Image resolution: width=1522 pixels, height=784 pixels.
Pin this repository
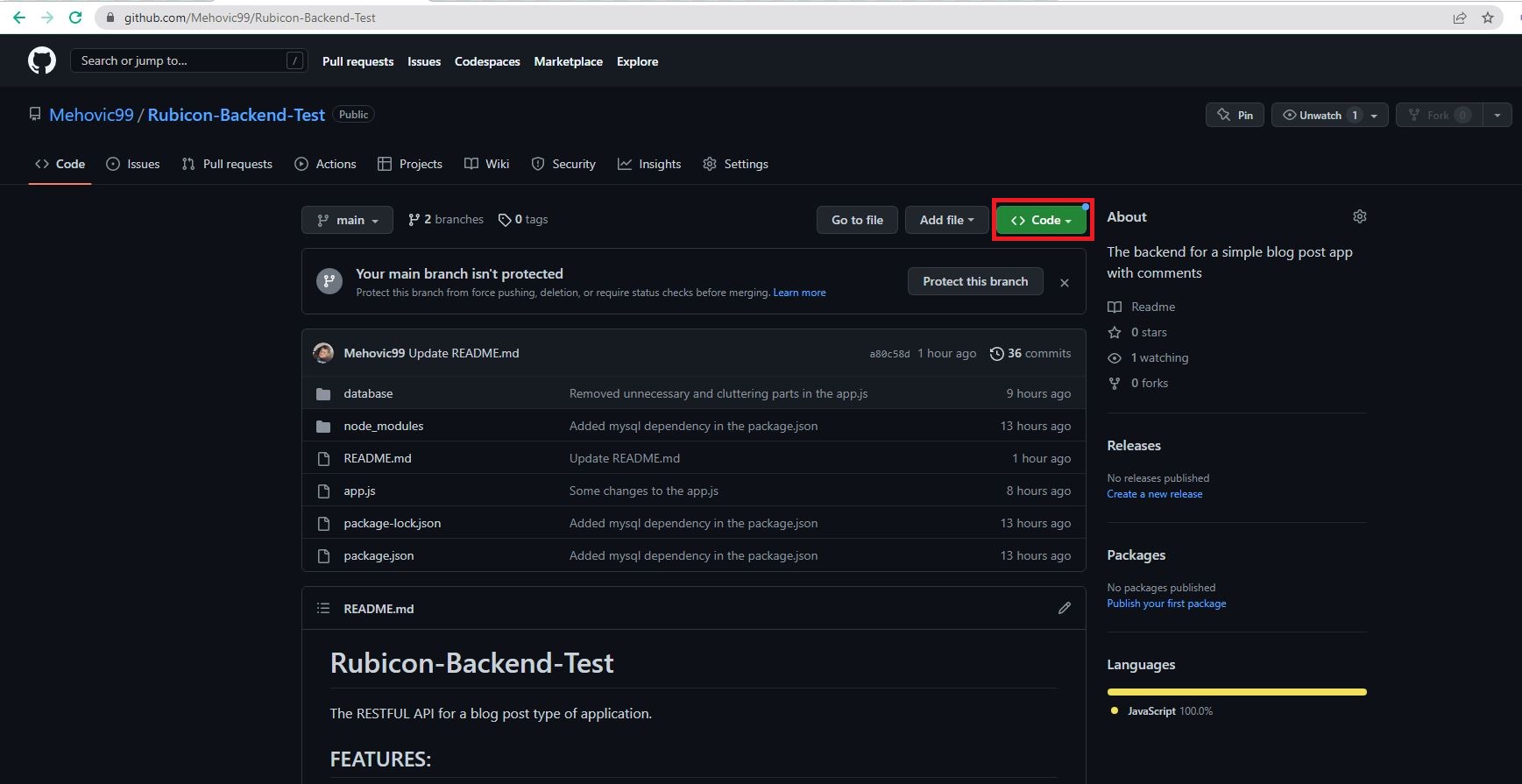point(1235,115)
